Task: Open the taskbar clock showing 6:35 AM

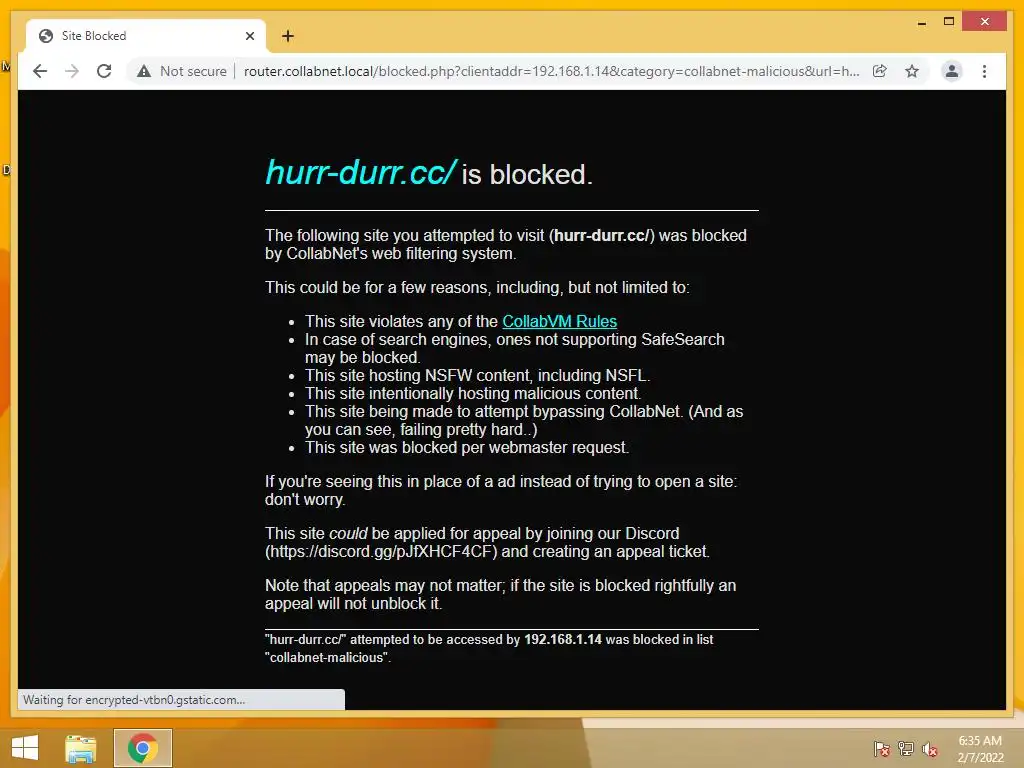Action: [980, 749]
